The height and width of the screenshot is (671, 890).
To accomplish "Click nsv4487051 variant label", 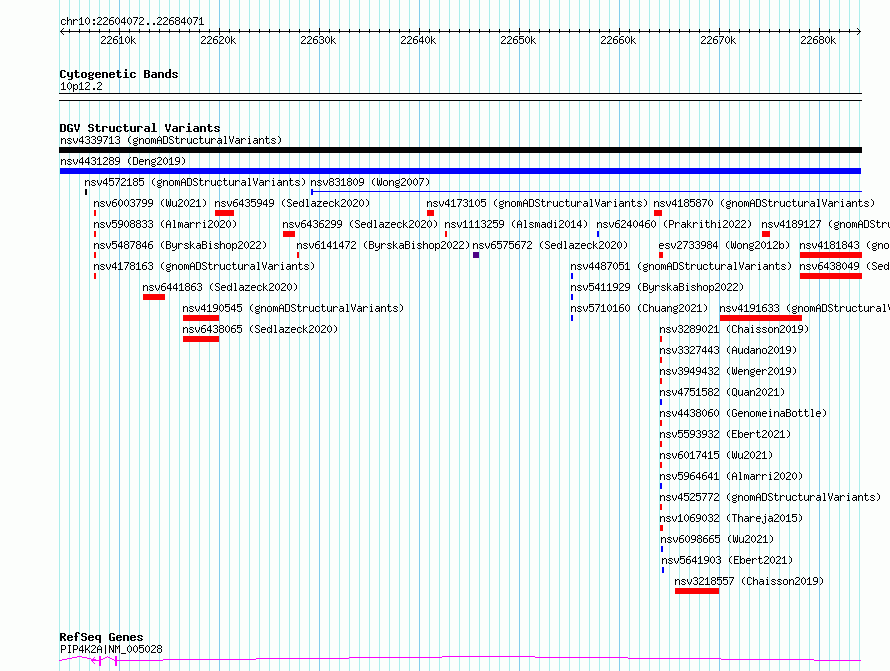I will click(681, 266).
